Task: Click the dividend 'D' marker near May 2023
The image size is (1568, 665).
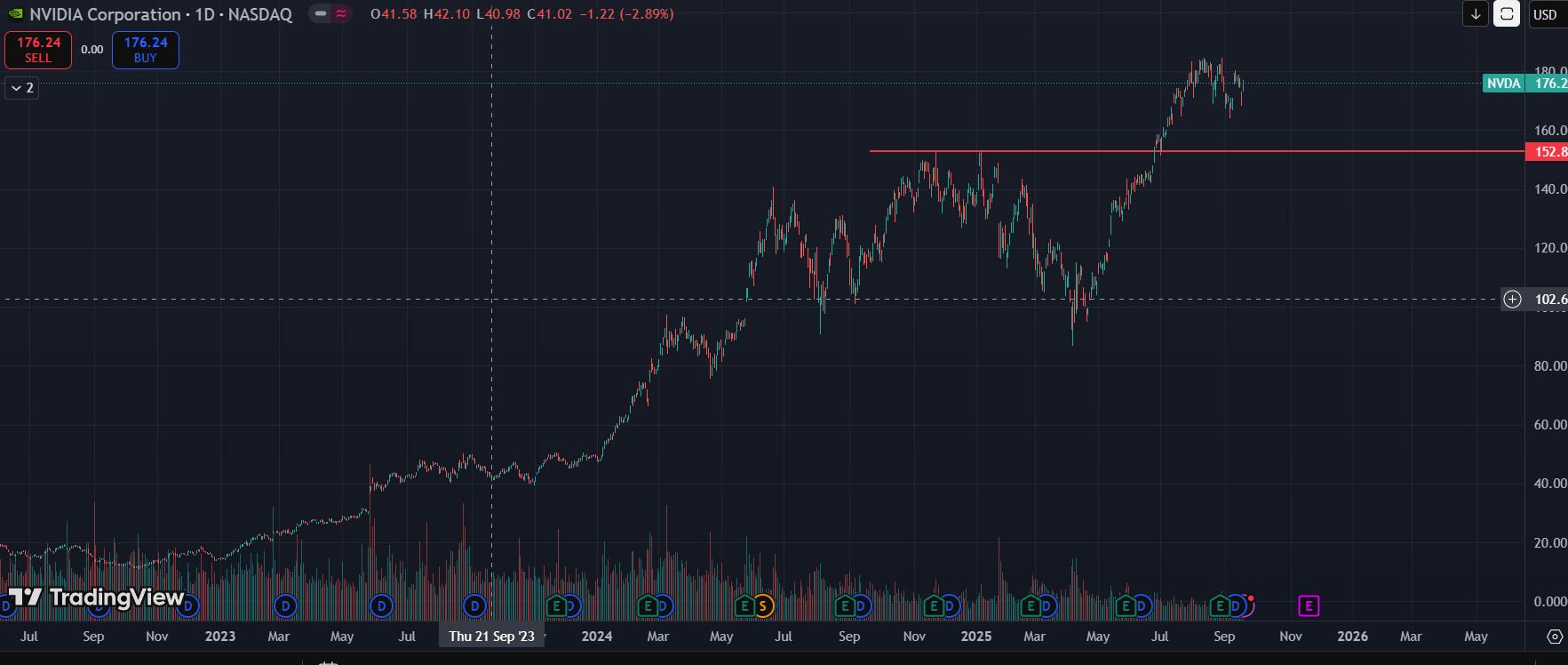Action: (x=381, y=606)
